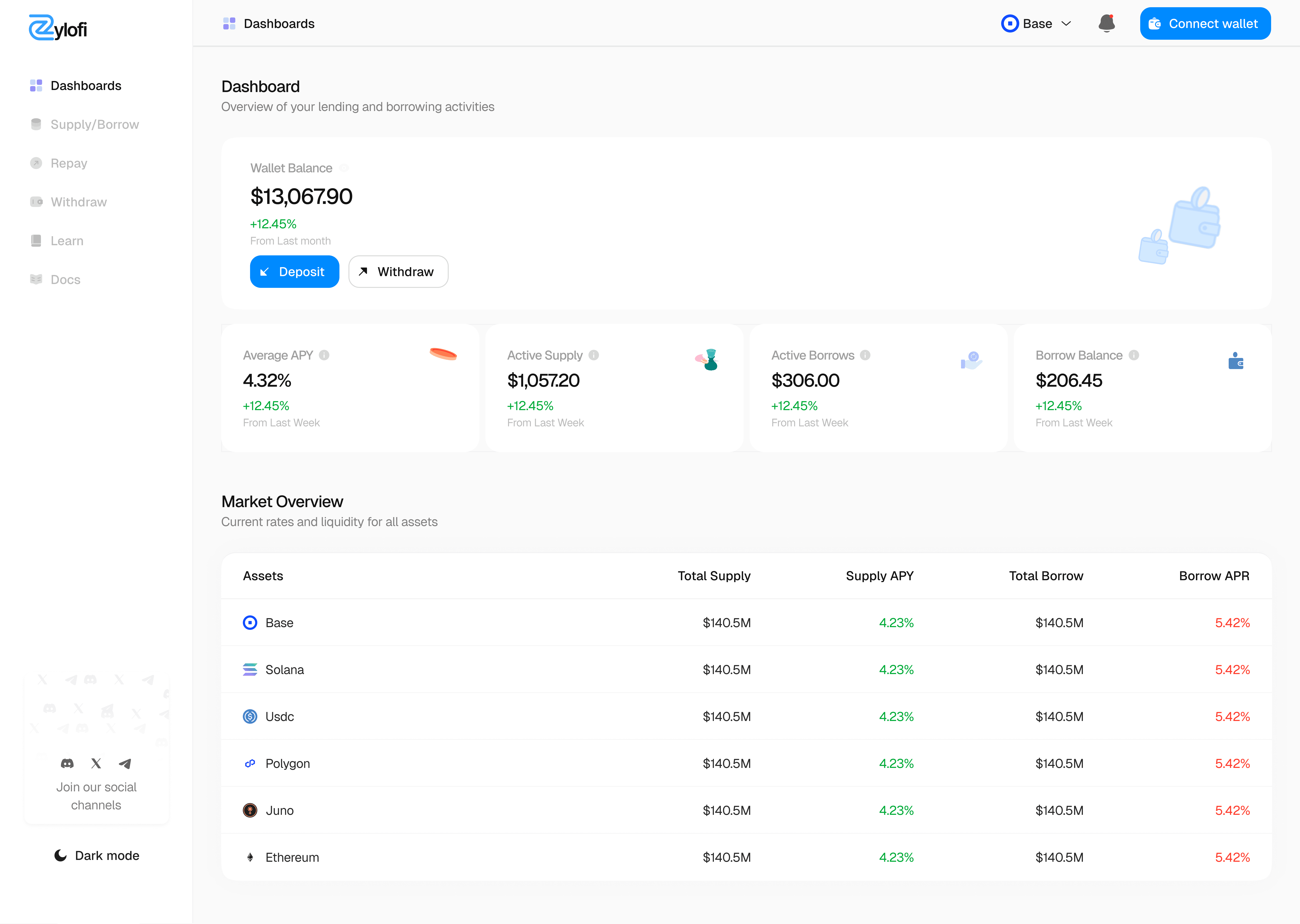The image size is (1300, 924).
Task: Click Active Borrows info icon
Action: (865, 355)
